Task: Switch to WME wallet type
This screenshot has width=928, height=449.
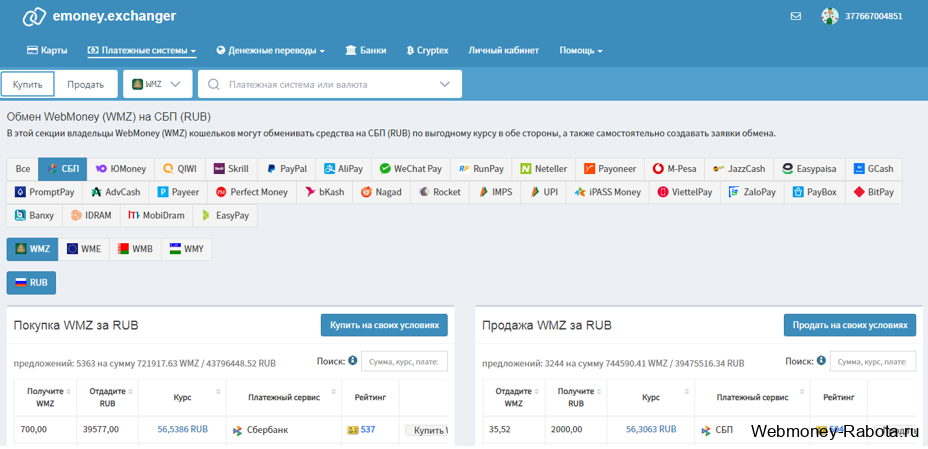Action: click(x=83, y=249)
